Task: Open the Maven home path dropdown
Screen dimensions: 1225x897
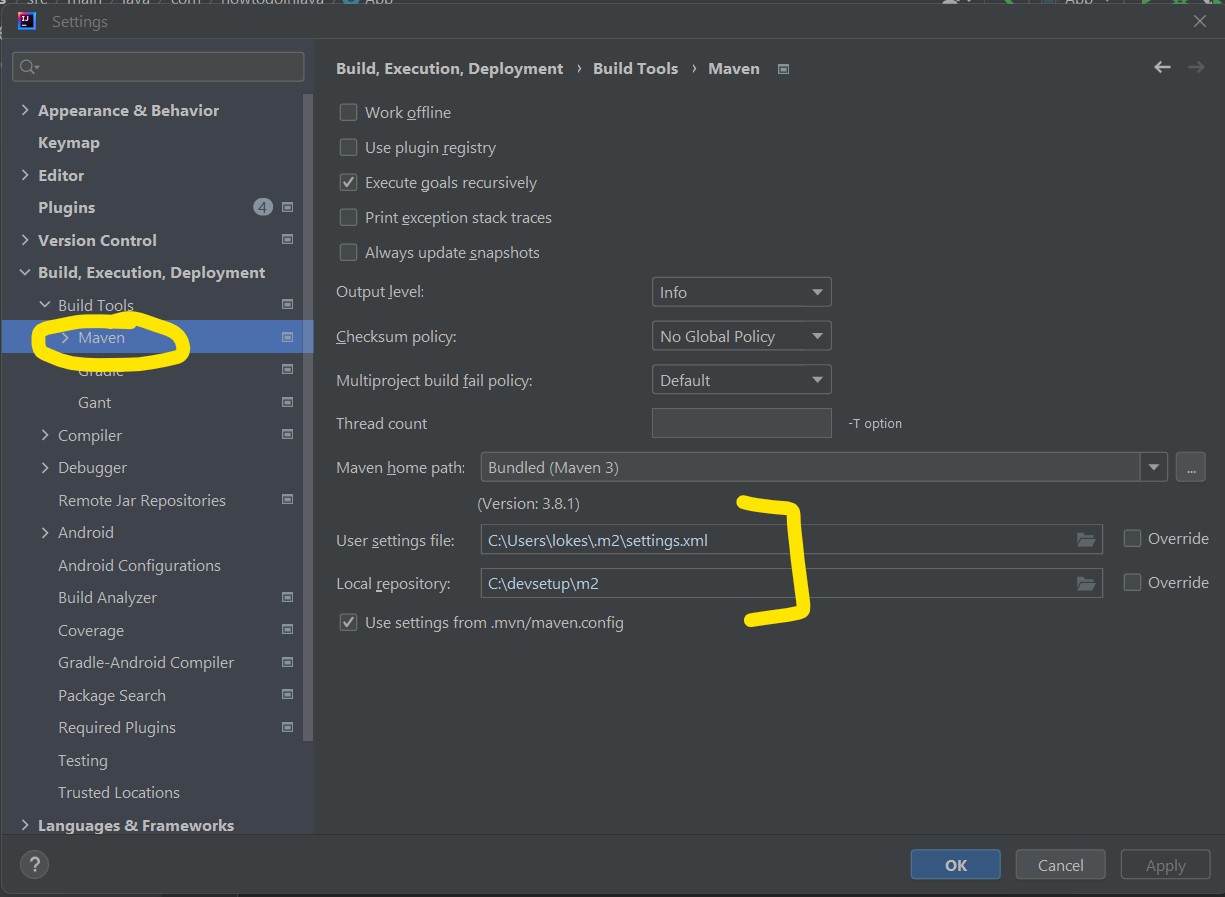Action: tap(1154, 466)
